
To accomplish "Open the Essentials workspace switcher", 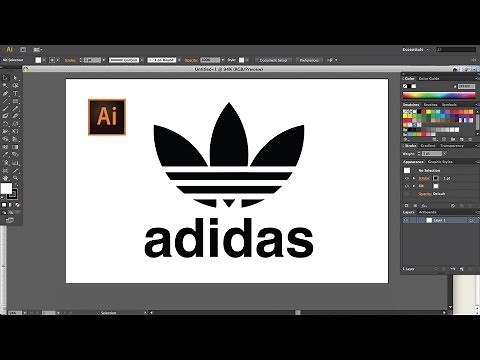I will coord(415,50).
